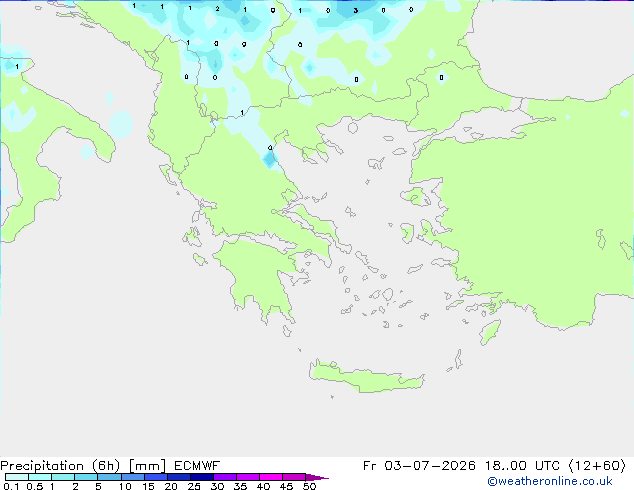This screenshot has height=490, width=634.
Task: Pick the legend swatch between 15 and 20
Action: coord(155,477)
